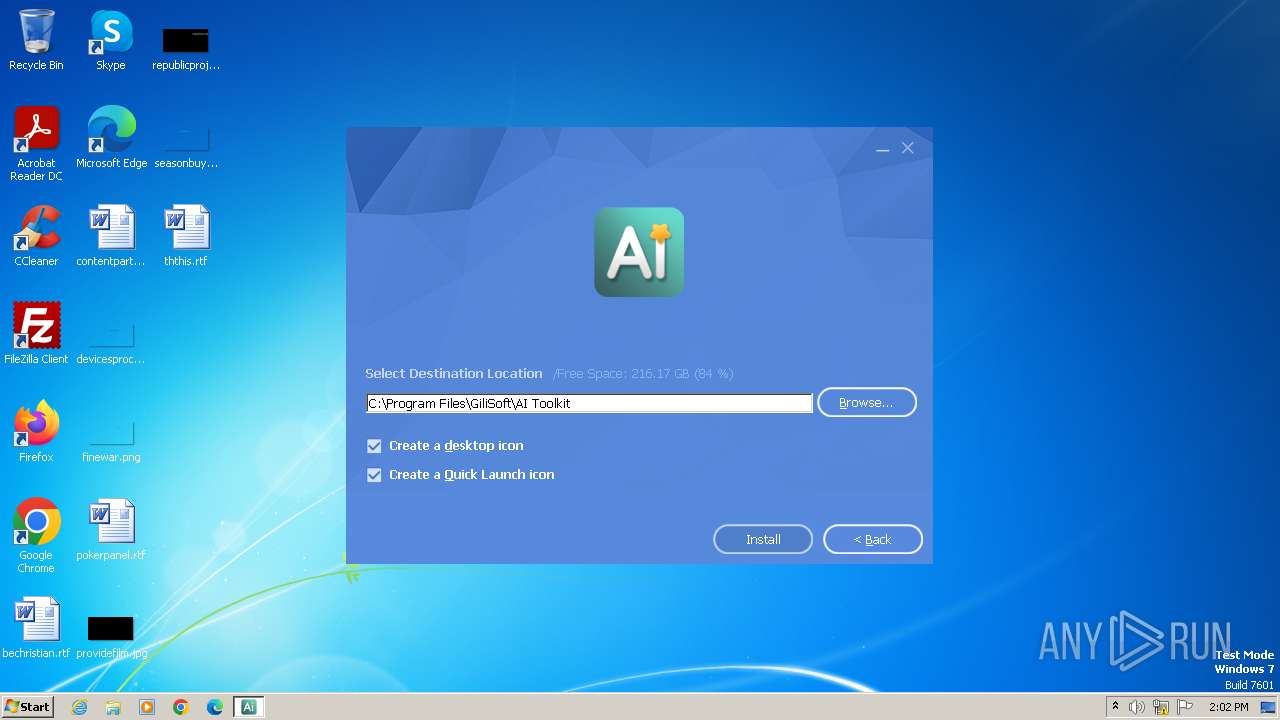Select the finewar.png desktop file
This screenshot has height=720, width=1280.
[x=111, y=439]
